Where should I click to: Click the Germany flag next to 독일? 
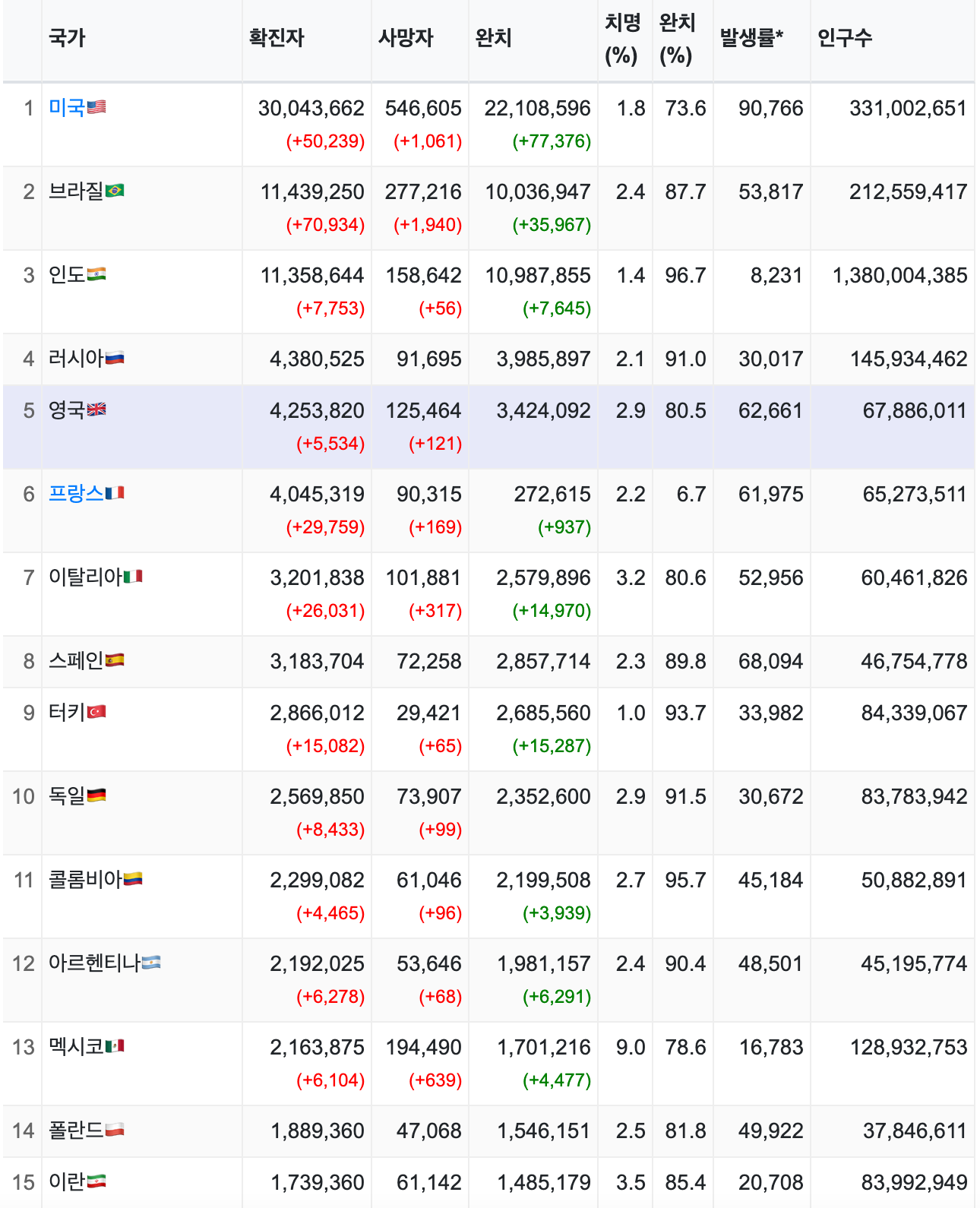pos(96,795)
